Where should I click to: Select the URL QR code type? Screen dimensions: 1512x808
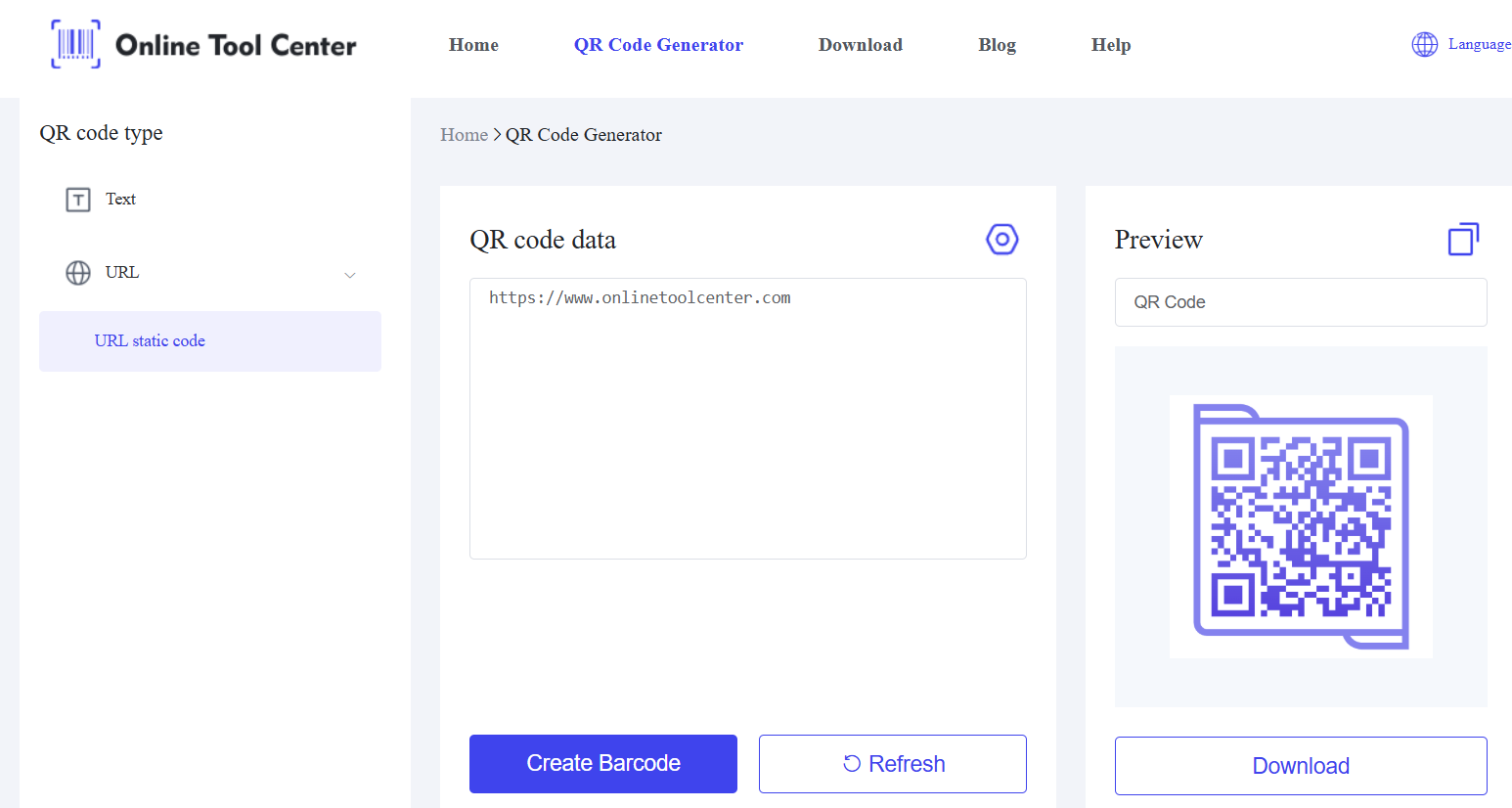122,272
